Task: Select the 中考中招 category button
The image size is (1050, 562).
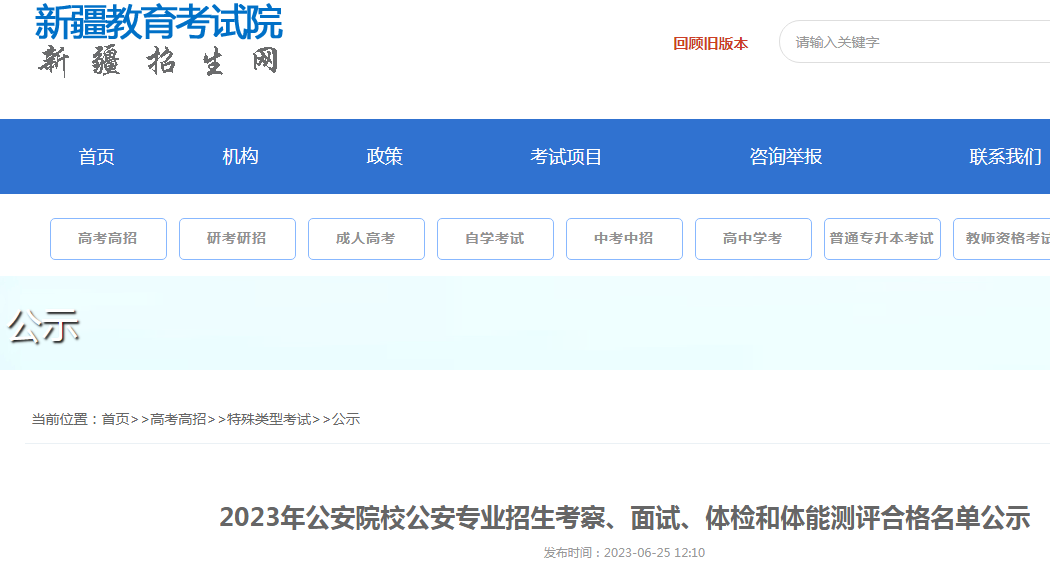Action: pos(624,238)
